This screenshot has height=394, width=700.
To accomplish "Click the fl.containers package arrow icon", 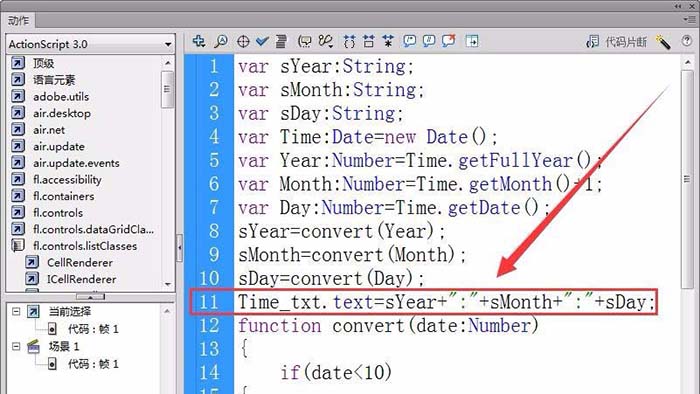I will [18, 196].
